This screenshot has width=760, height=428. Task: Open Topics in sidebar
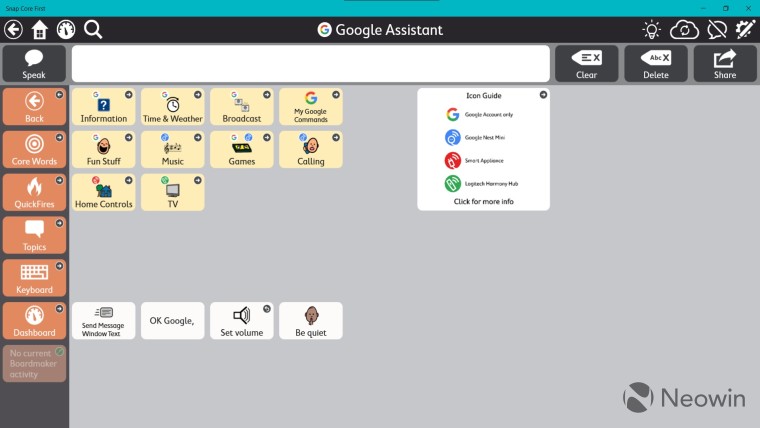[34, 235]
